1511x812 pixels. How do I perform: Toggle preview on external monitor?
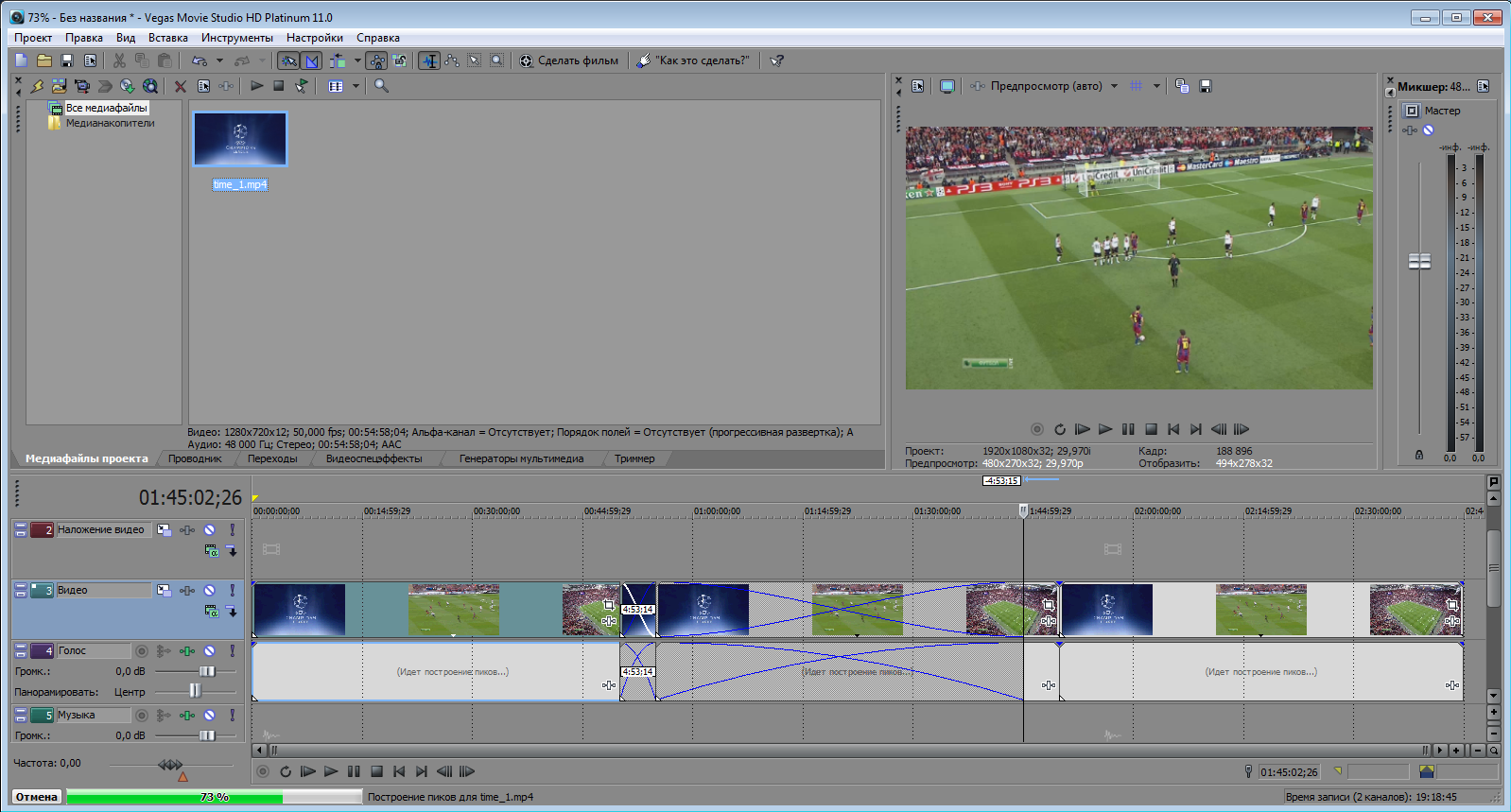pos(947,86)
